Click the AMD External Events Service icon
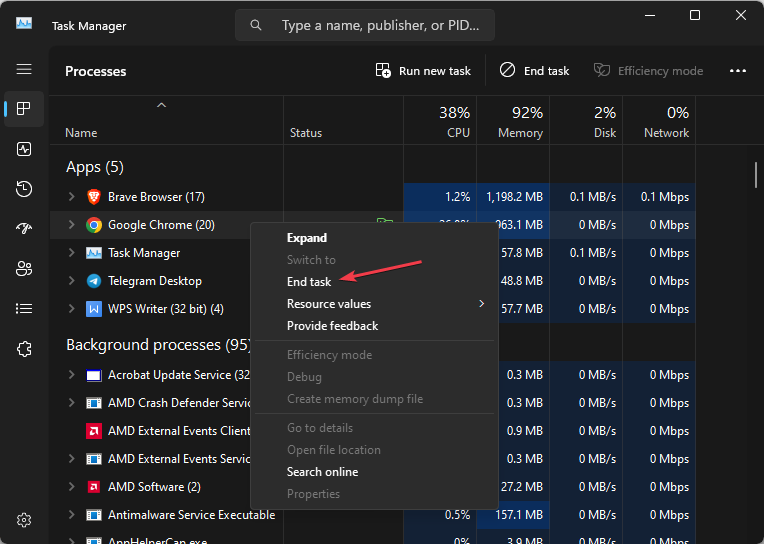The height and width of the screenshot is (544, 764). [94, 459]
